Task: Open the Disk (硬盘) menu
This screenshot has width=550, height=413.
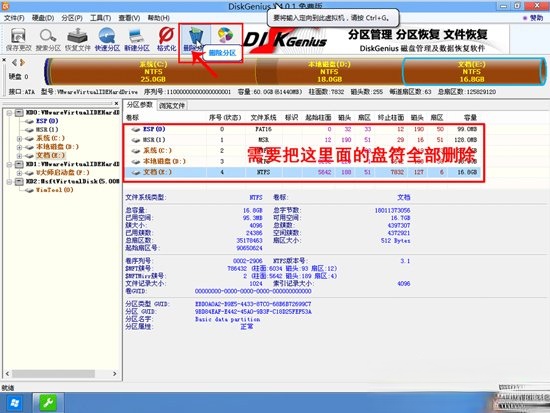Action: [43, 18]
